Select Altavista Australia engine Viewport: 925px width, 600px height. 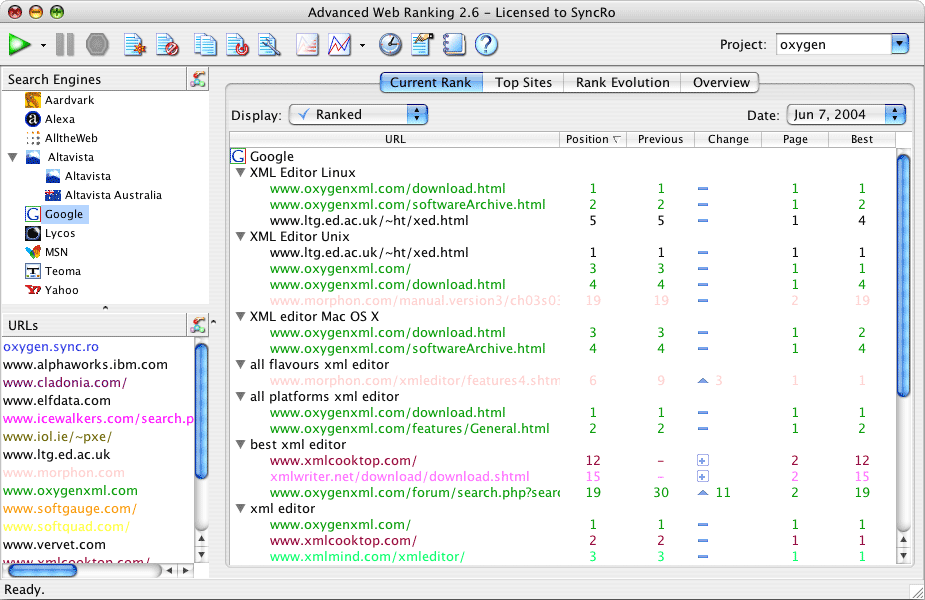click(103, 195)
